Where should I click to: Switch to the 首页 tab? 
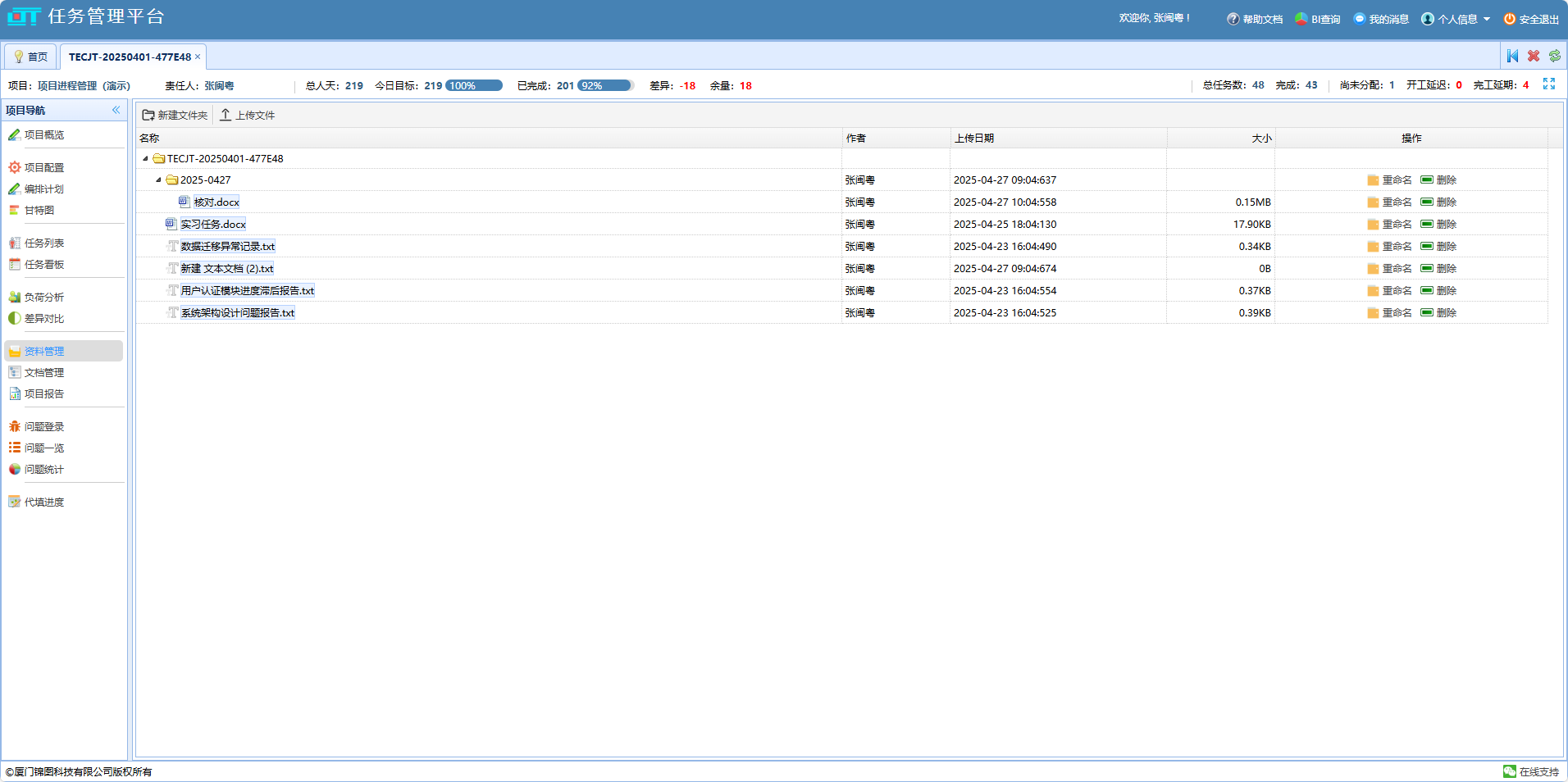pyautogui.click(x=30, y=57)
